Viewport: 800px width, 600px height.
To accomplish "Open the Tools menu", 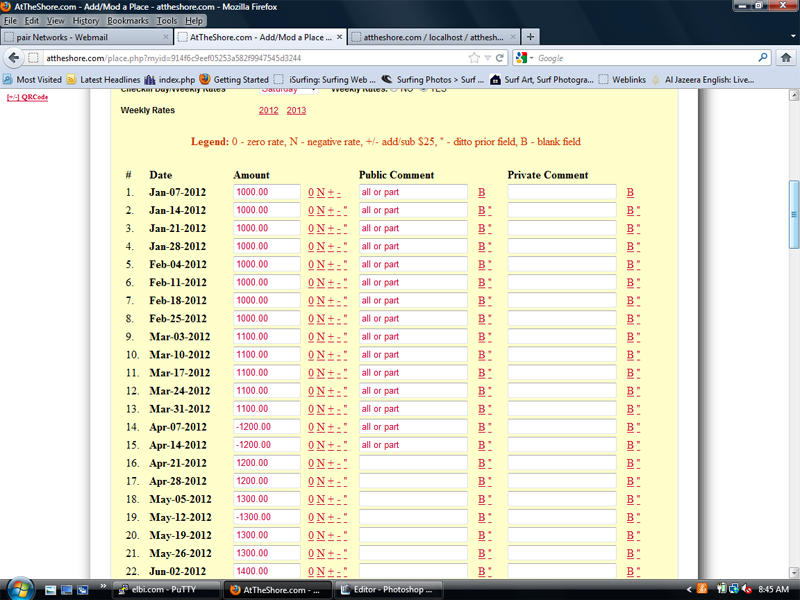I will (x=167, y=21).
